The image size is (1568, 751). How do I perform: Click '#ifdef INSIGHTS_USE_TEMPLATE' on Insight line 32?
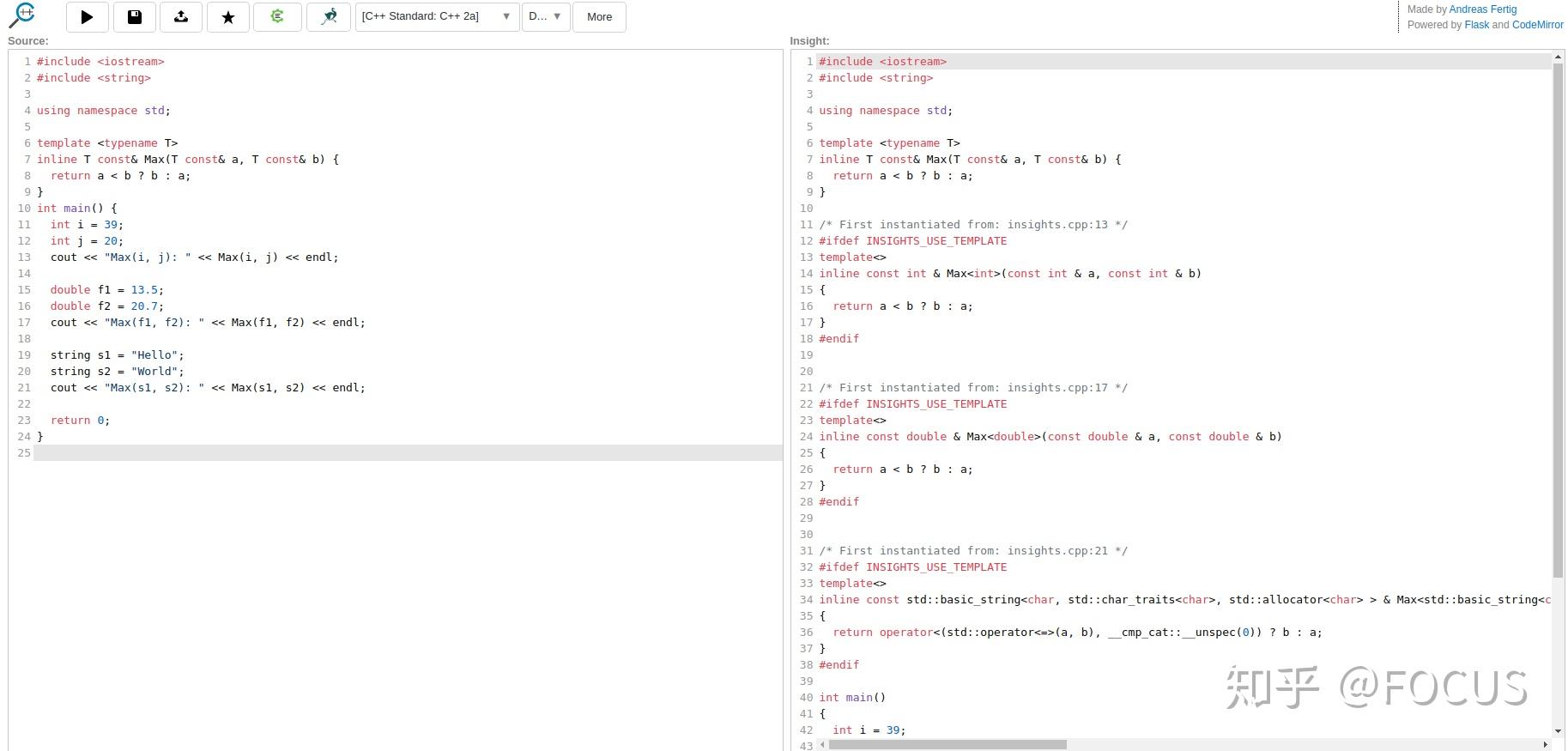point(913,567)
